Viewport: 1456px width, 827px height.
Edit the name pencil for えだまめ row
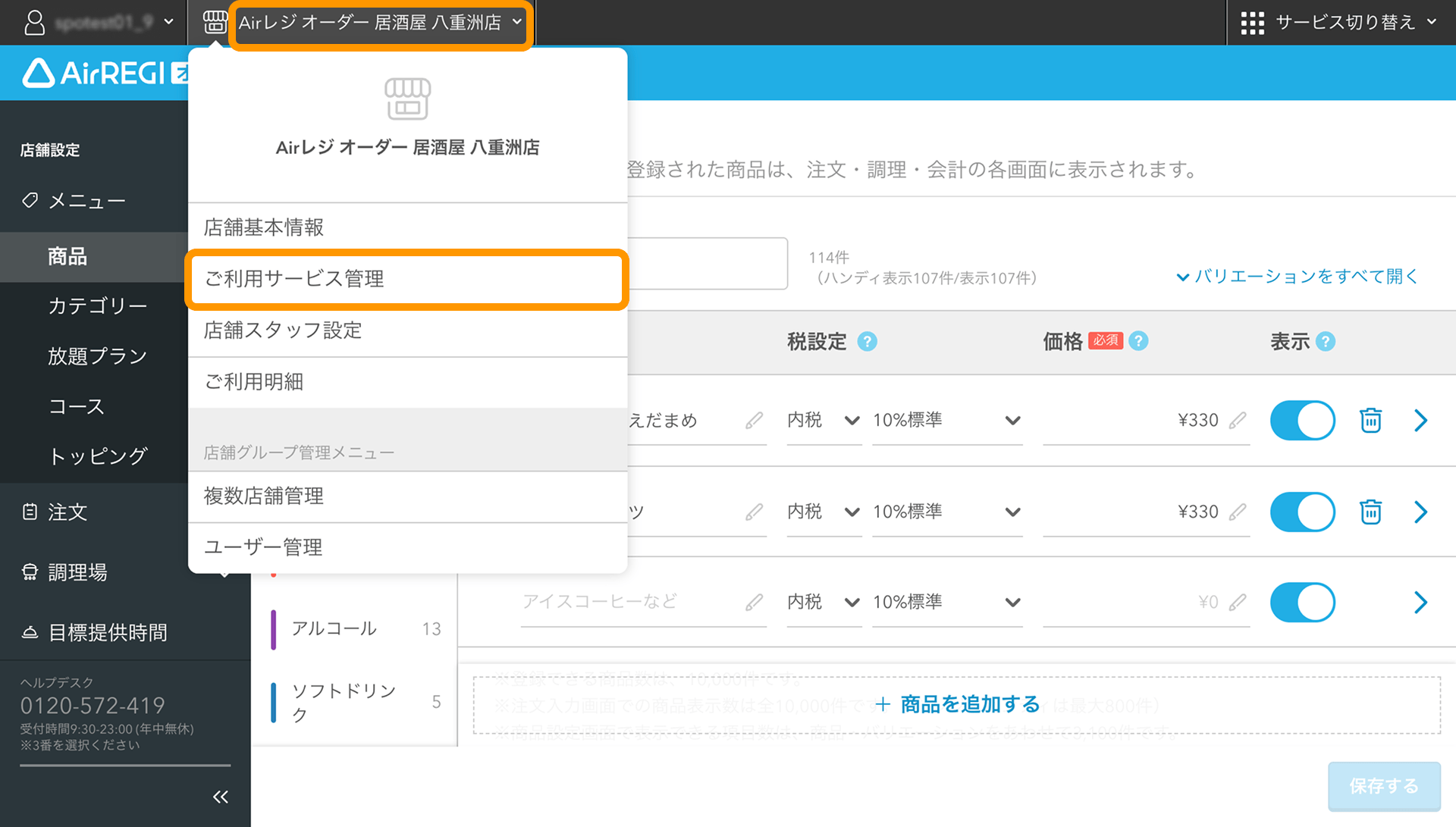[754, 420]
